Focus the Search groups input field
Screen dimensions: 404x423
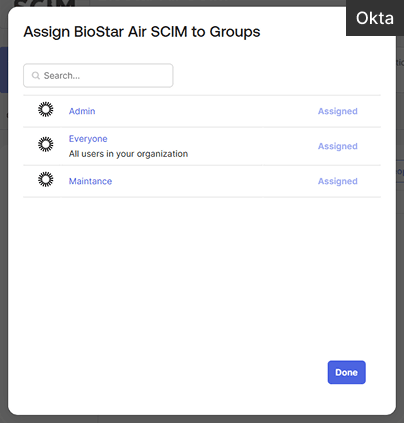(98, 76)
